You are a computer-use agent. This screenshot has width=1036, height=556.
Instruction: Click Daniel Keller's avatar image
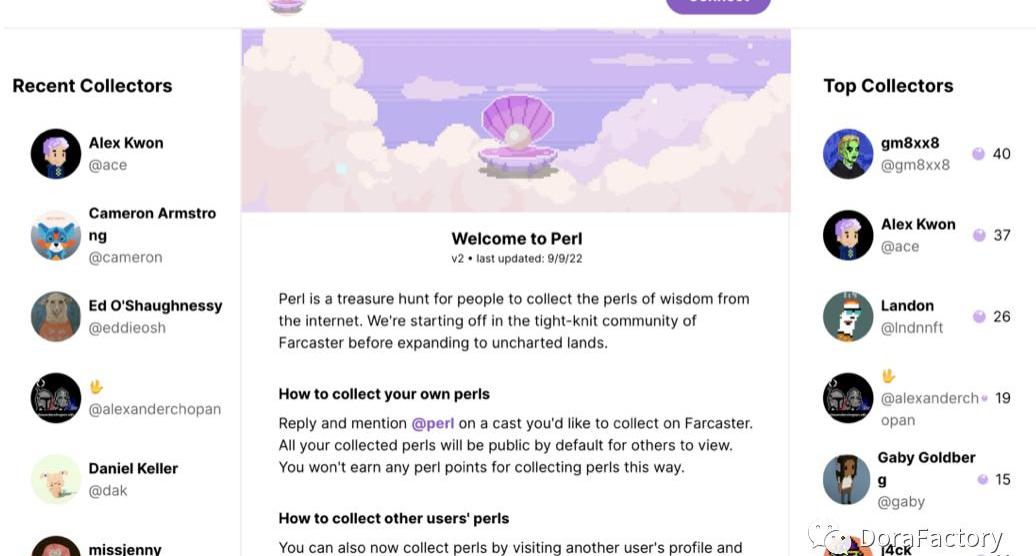[x=56, y=479]
